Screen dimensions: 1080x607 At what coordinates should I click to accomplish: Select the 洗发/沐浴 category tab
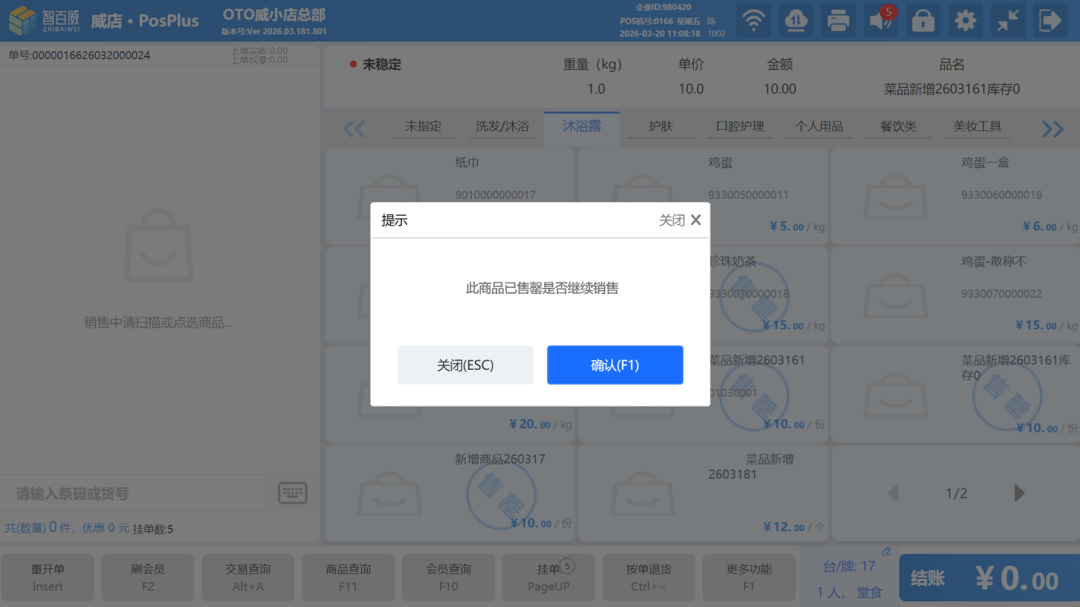click(x=502, y=127)
